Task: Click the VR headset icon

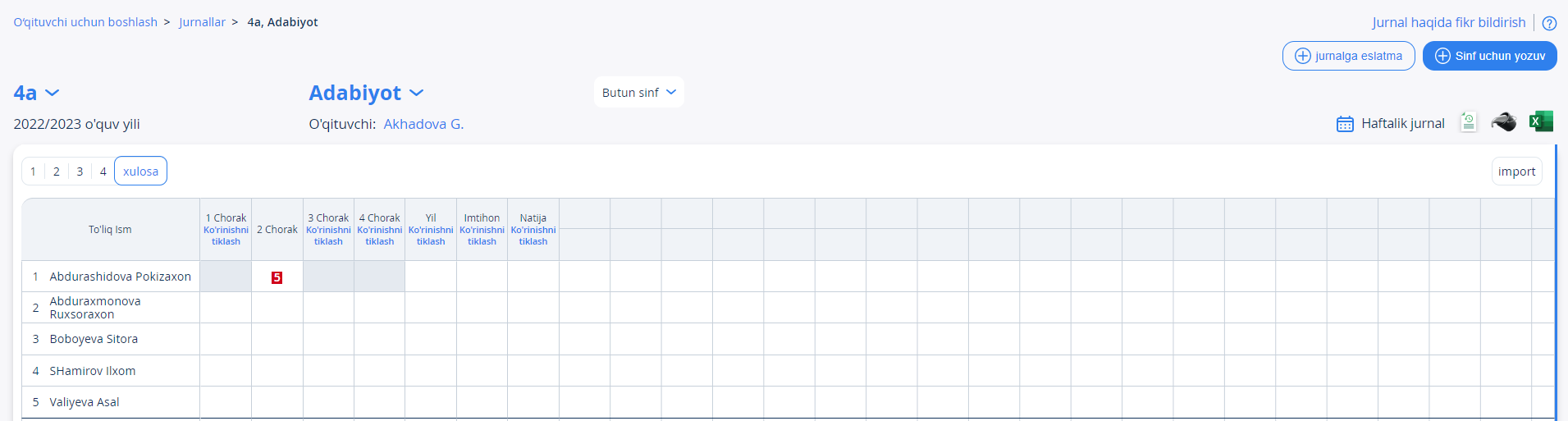Action: 1504,122
